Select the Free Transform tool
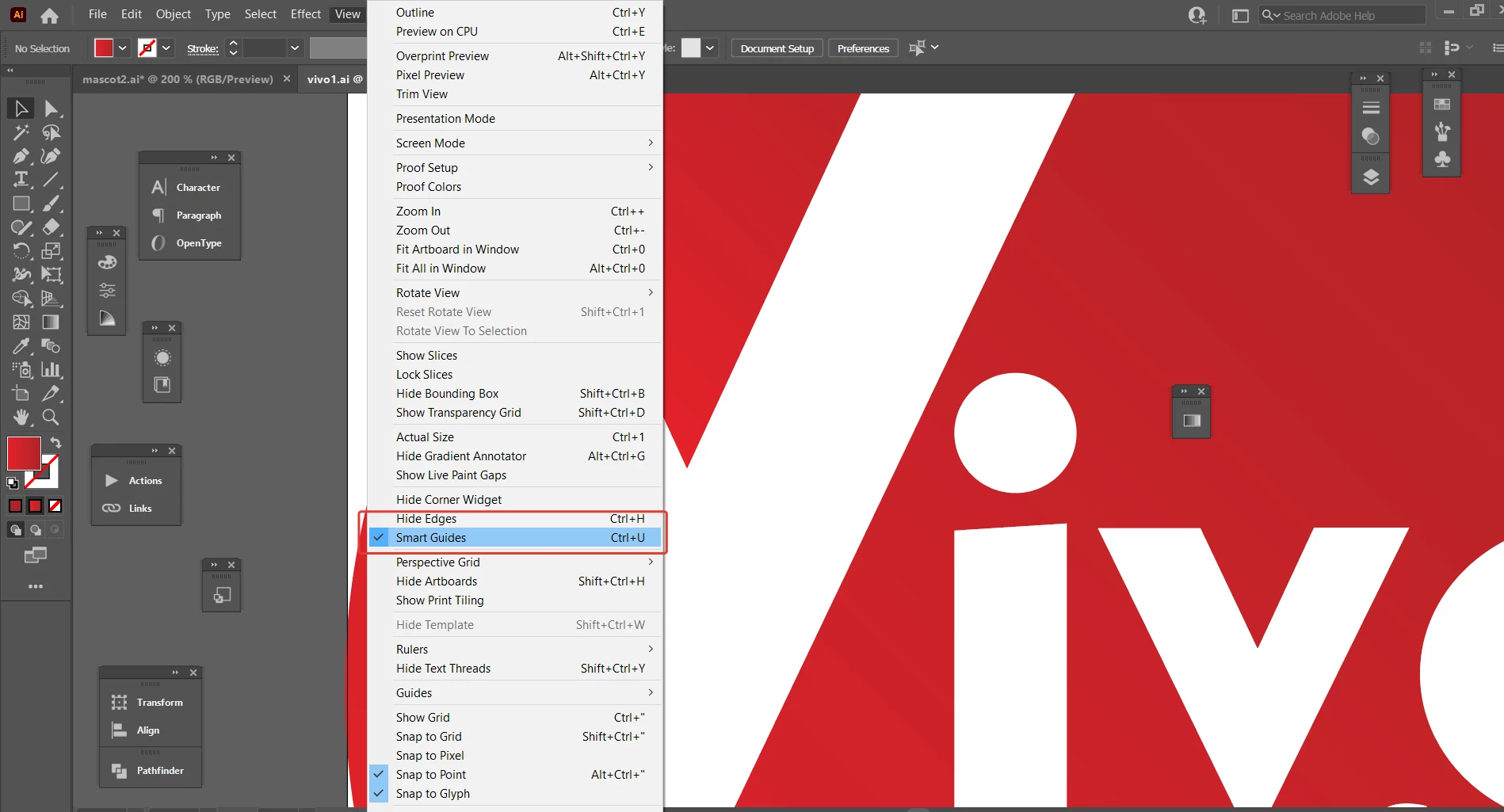Screen dimensions: 1504x812 point(52,275)
